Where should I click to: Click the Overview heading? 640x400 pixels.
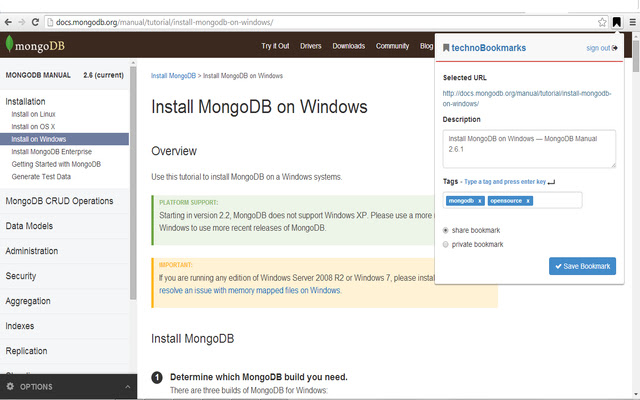[x=174, y=151]
